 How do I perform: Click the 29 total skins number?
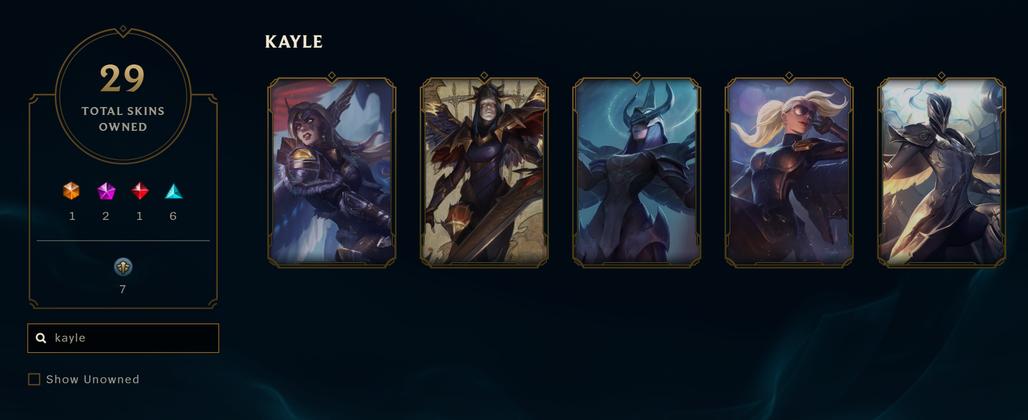coord(123,79)
